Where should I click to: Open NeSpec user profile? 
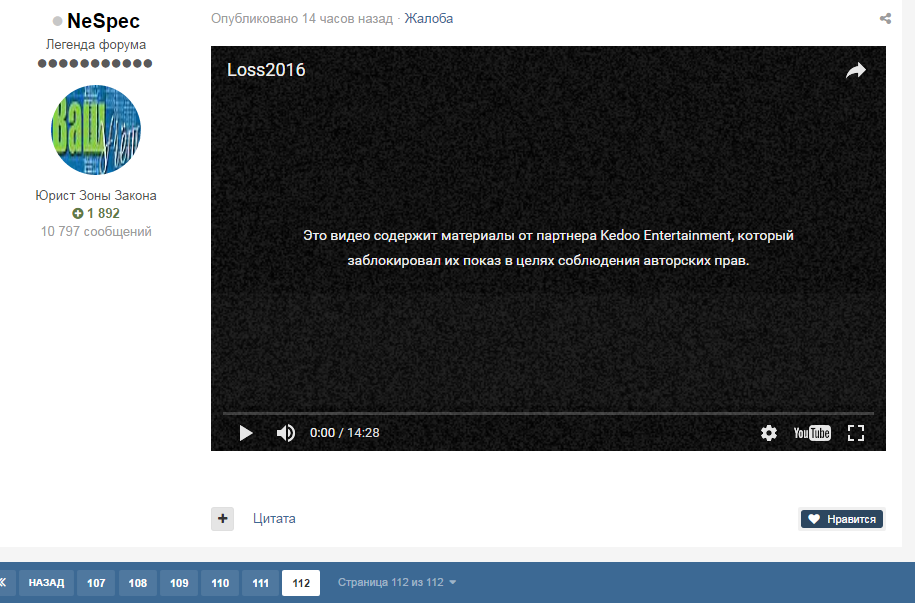click(x=103, y=21)
